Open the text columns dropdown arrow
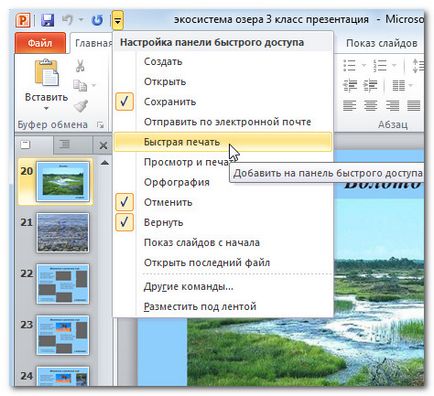The height and width of the screenshot is (396, 434). pyautogui.click(x=411, y=86)
